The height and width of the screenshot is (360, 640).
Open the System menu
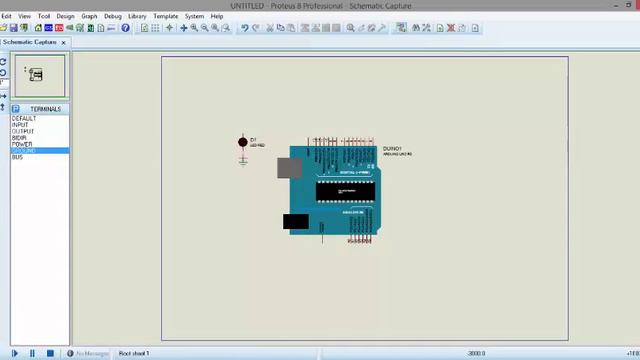coord(194,16)
